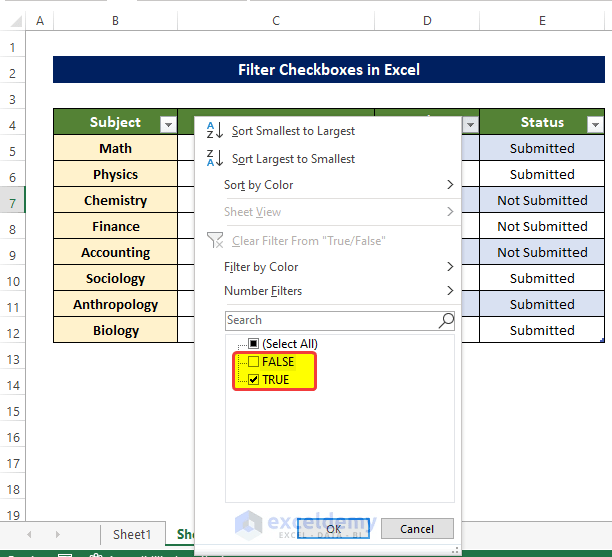Select column B header
This screenshot has width=612, height=557.
click(x=115, y=21)
